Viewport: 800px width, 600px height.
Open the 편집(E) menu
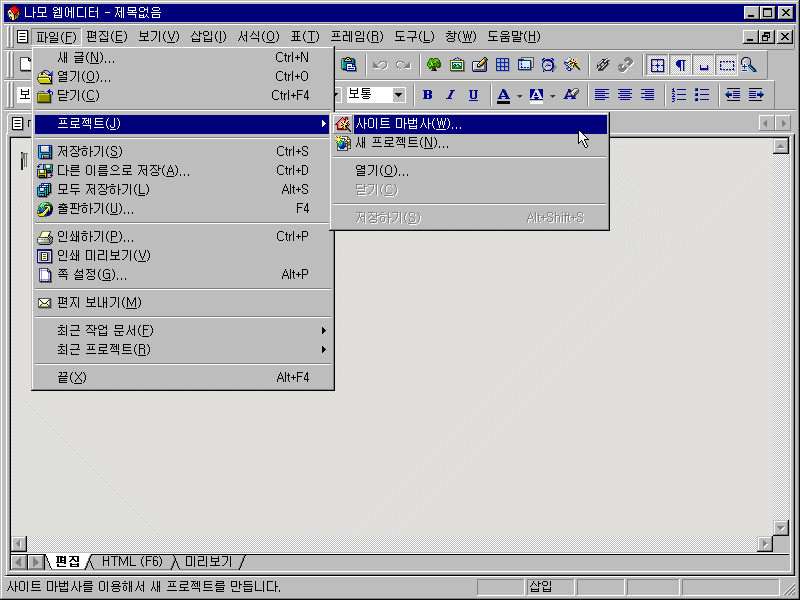(x=107, y=37)
